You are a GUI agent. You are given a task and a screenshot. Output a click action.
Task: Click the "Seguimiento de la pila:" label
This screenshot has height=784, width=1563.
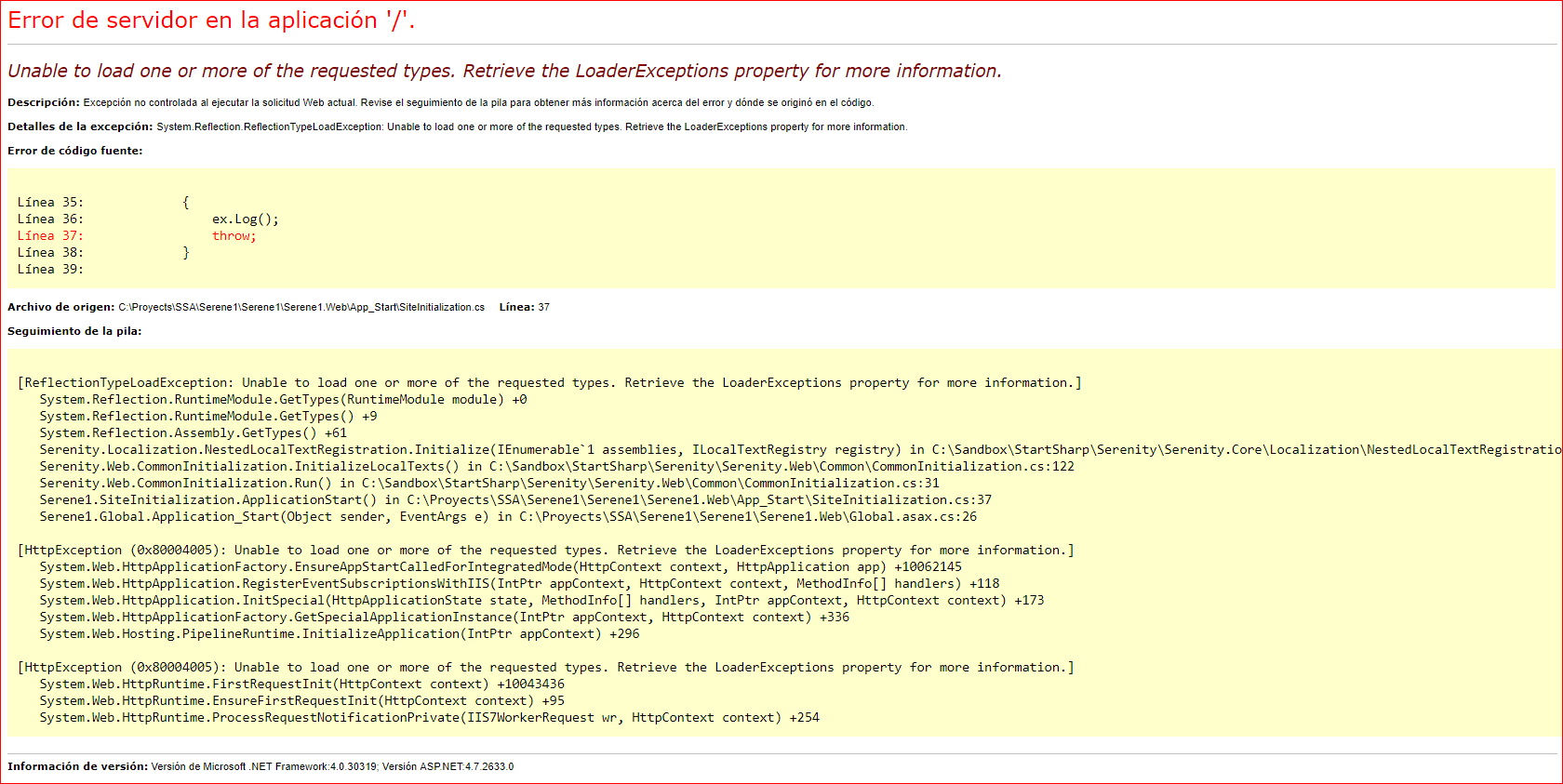coord(74,331)
